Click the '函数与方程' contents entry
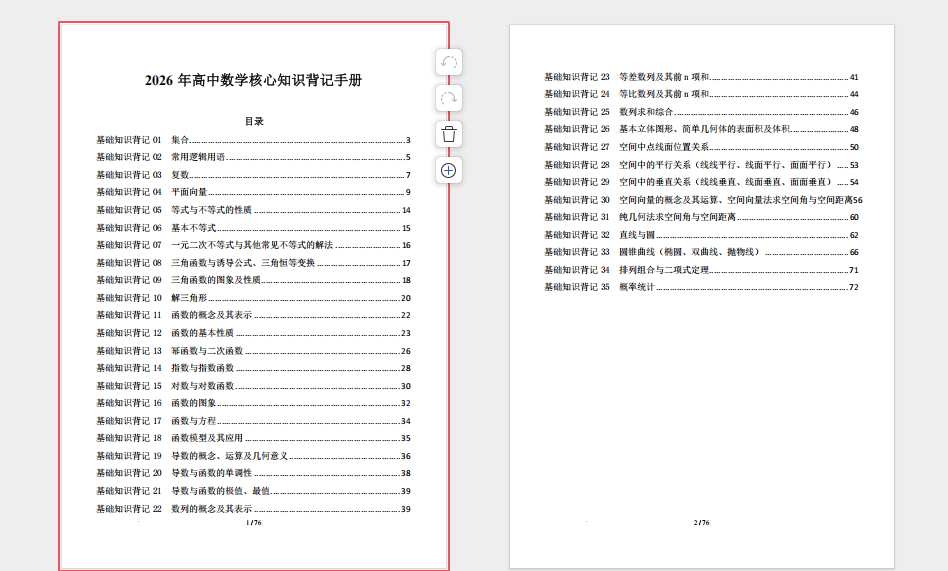Viewport: 948px width, 571px height. 193,421
